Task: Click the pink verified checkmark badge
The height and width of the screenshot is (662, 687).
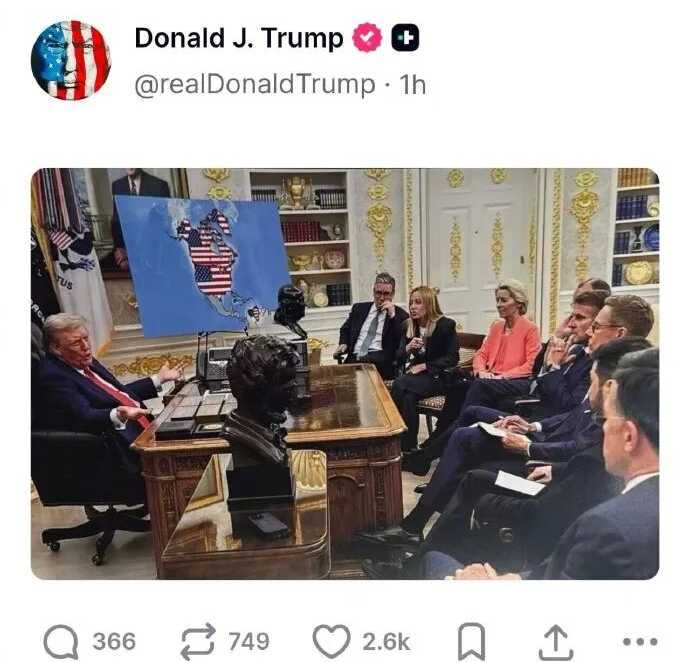Action: pos(367,38)
